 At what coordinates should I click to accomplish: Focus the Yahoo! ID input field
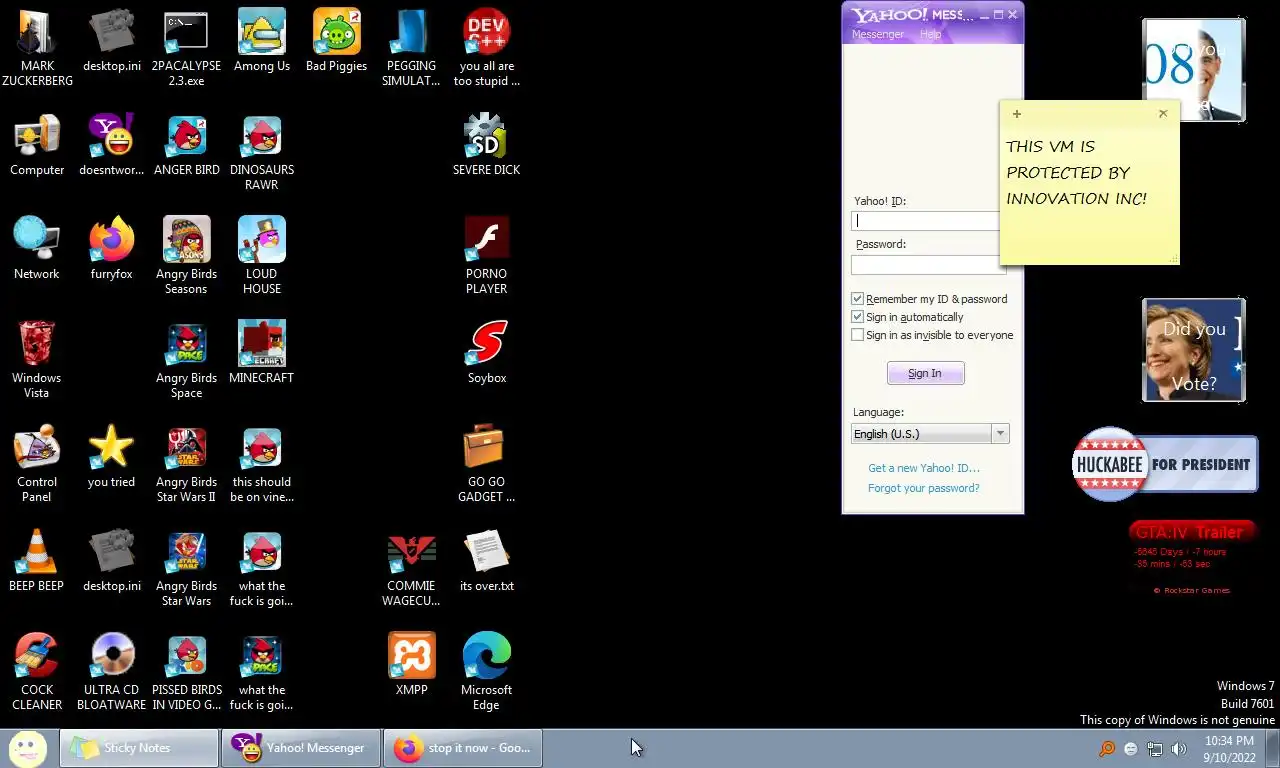pyautogui.click(x=925, y=221)
